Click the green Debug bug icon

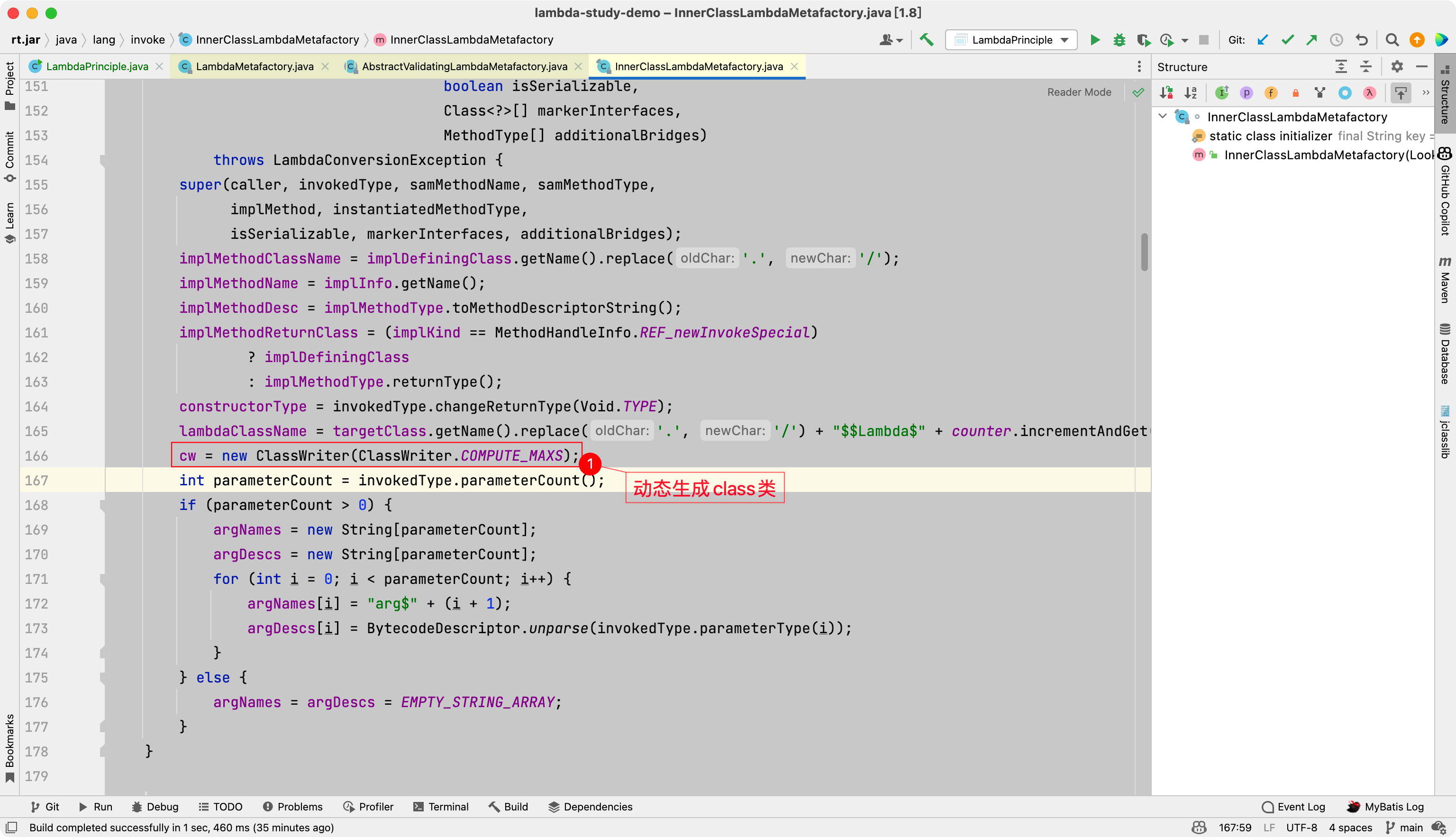1119,40
